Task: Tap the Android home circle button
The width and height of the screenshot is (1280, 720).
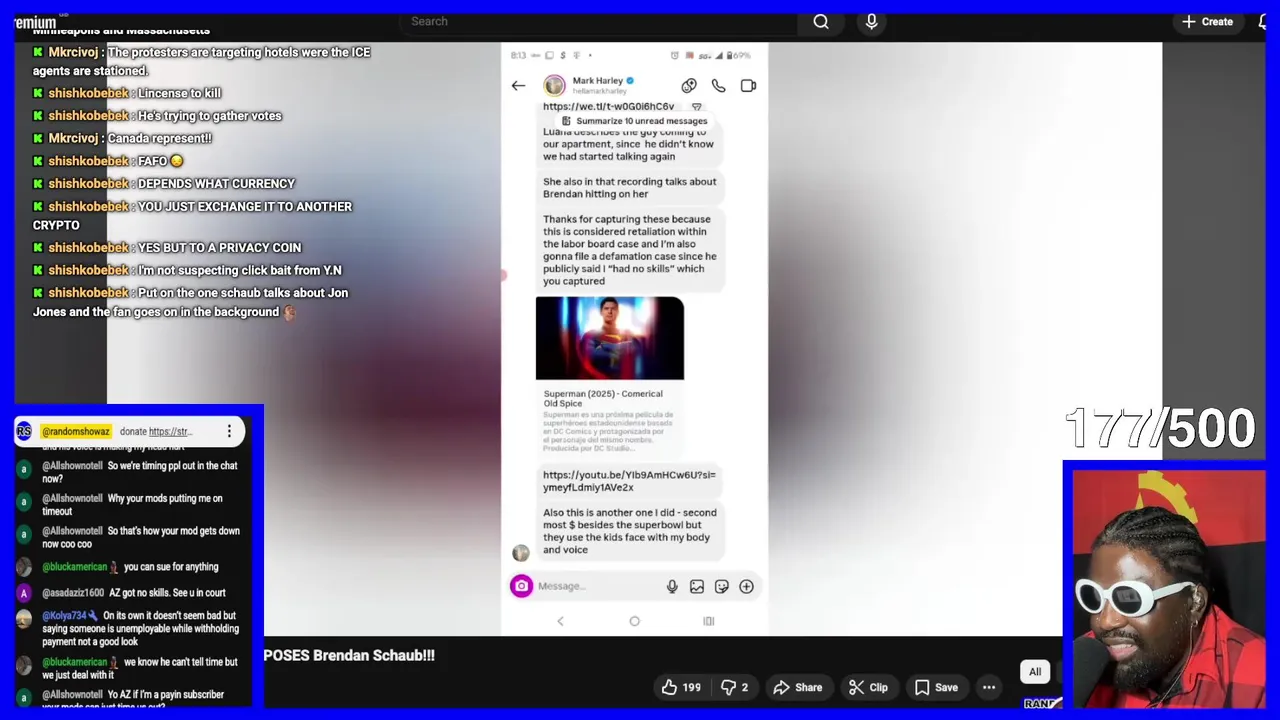Action: [634, 621]
